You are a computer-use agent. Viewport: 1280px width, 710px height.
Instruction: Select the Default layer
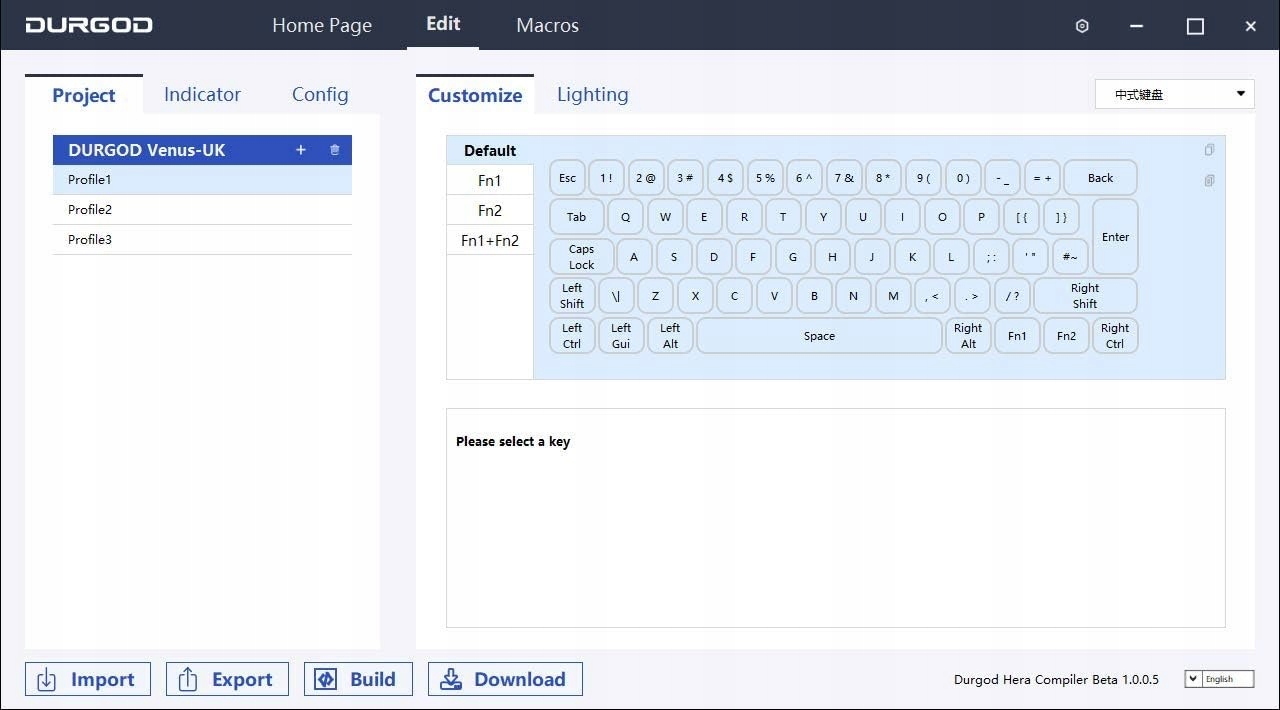click(x=490, y=150)
